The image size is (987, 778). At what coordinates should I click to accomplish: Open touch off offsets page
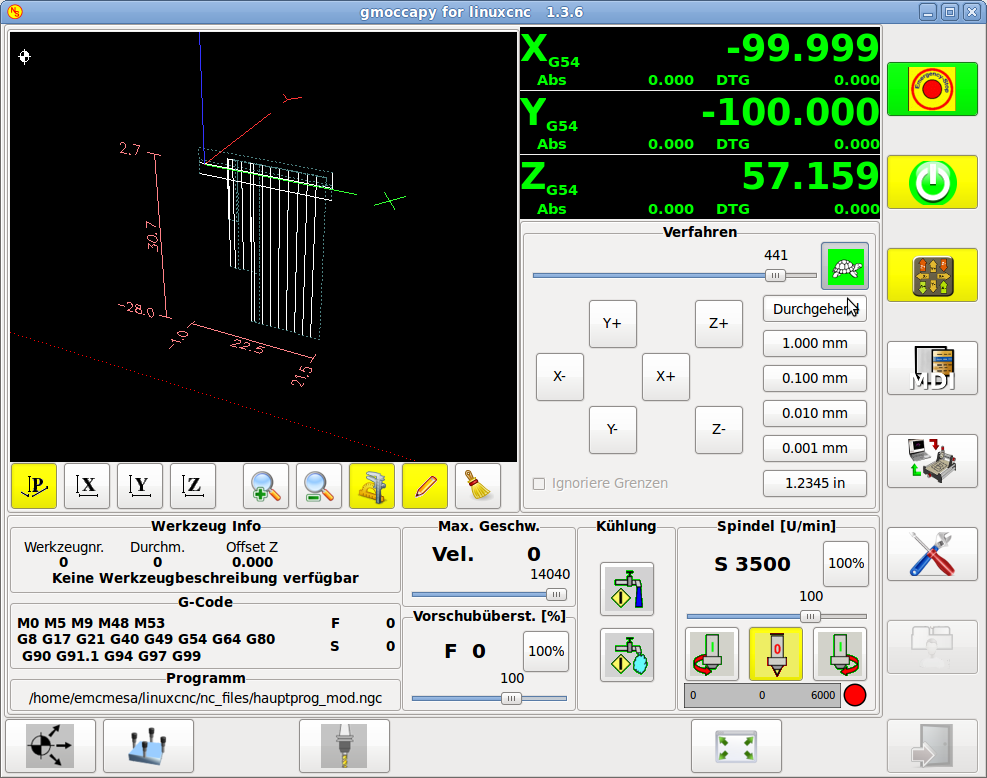[149, 746]
